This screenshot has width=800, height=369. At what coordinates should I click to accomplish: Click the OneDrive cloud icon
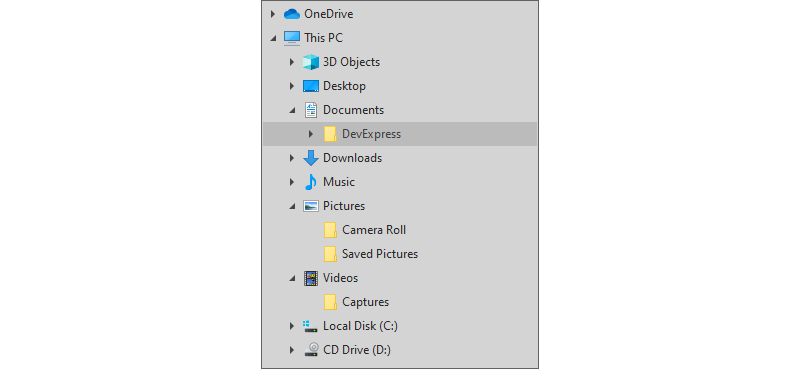tap(292, 14)
